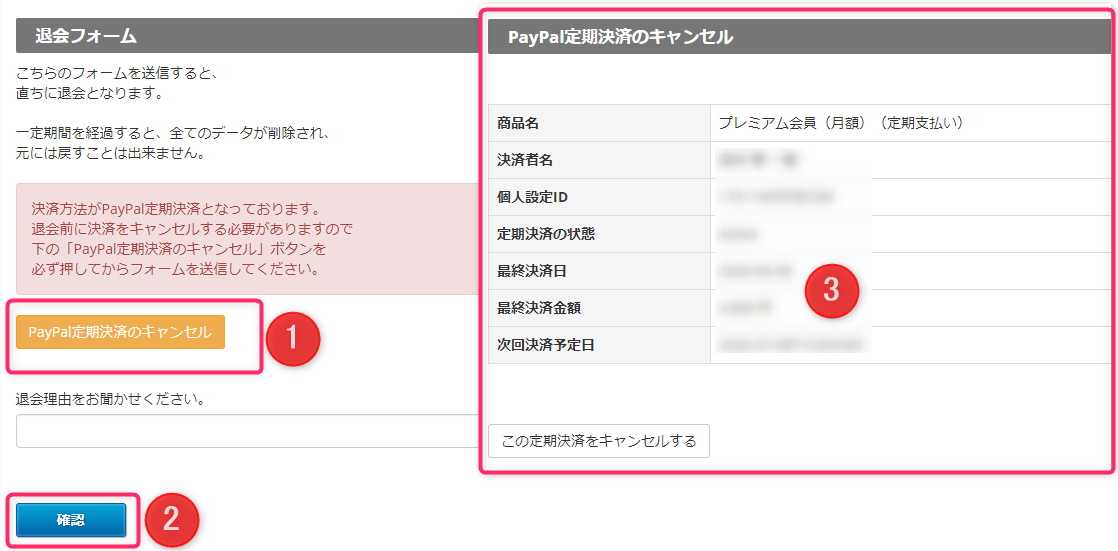Screen dimensions: 1118x551
Task: Click the こちらのフォームを送信すると text
Action: [116, 73]
